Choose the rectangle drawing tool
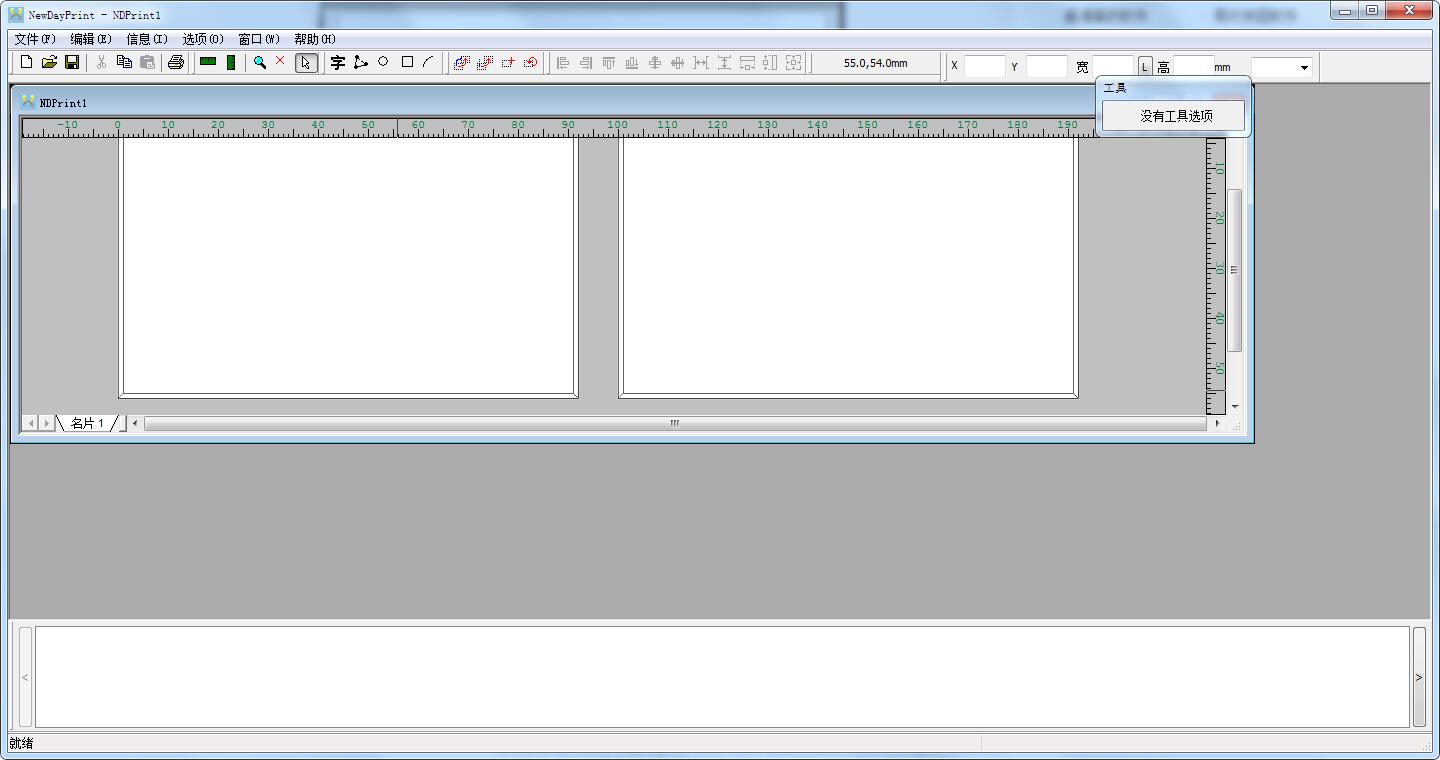 407,62
